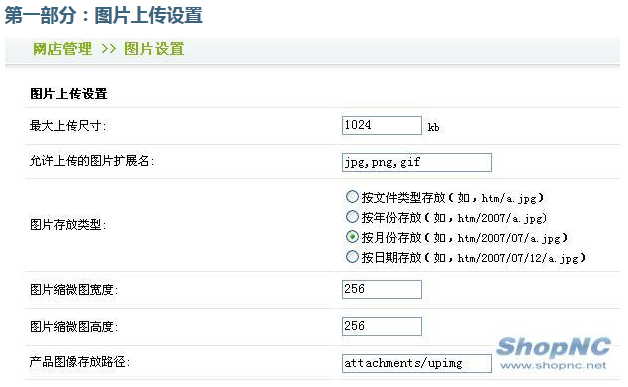Click the 第一部分：图片上传设置 page title
Screen dimensions: 628x387
pos(103,16)
